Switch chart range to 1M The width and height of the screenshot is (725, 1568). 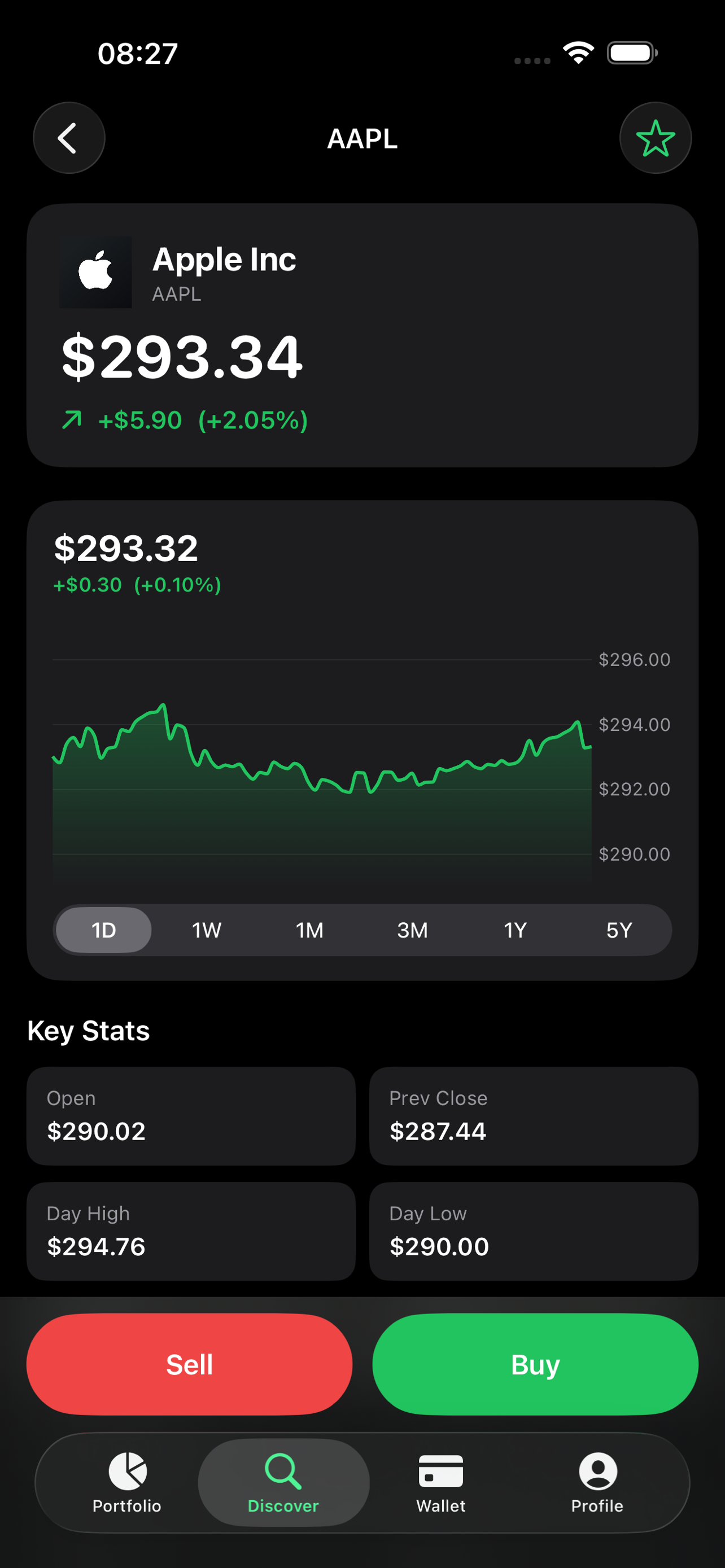coord(310,930)
